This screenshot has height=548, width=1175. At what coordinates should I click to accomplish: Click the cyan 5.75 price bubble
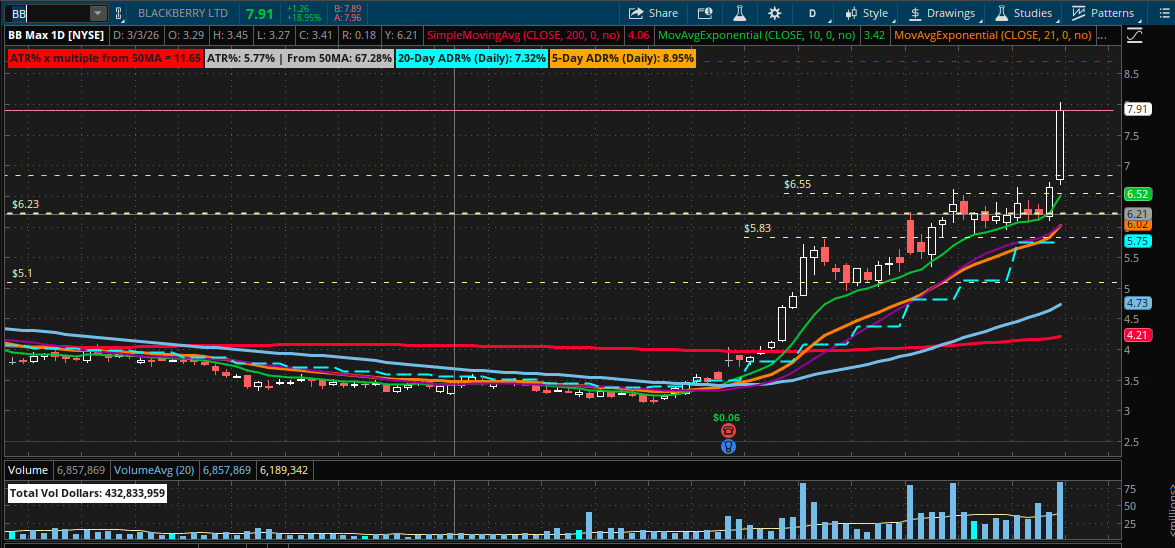1138,241
